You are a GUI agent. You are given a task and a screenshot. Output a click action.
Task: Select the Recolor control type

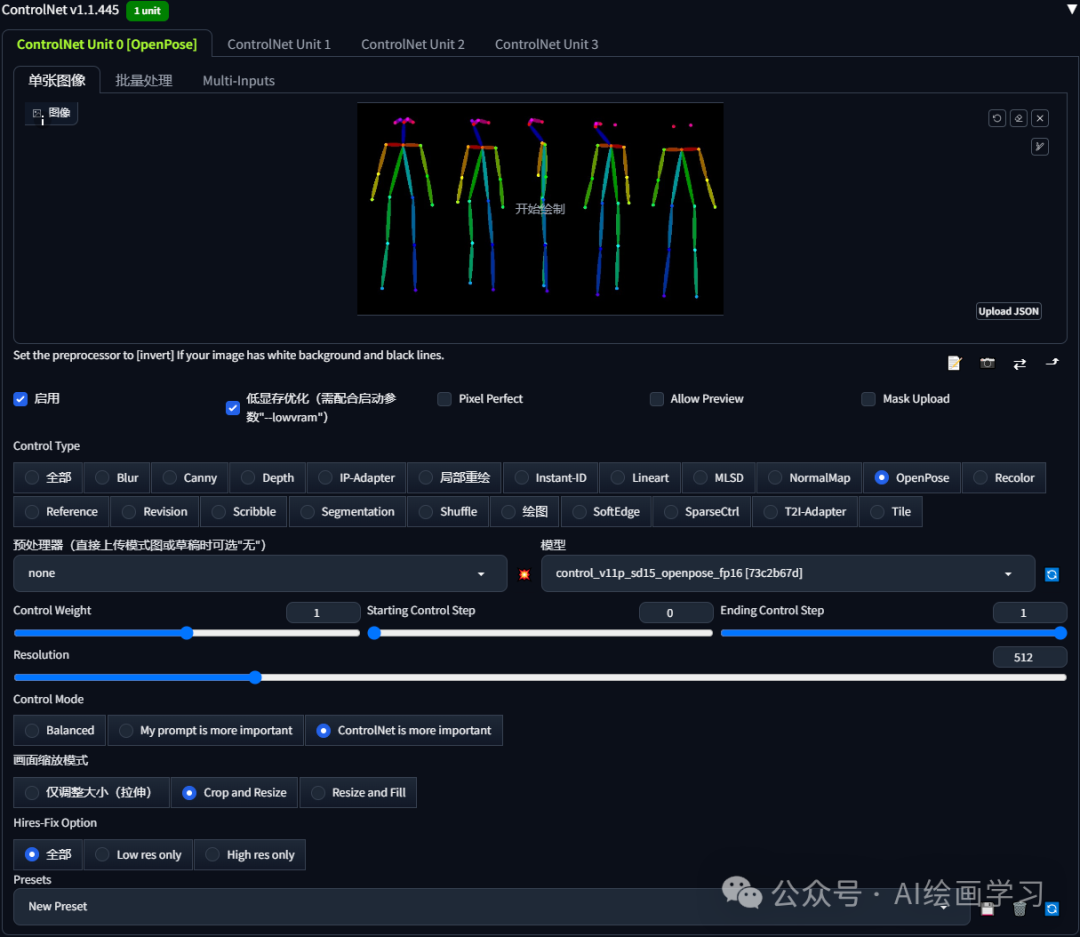click(1004, 477)
